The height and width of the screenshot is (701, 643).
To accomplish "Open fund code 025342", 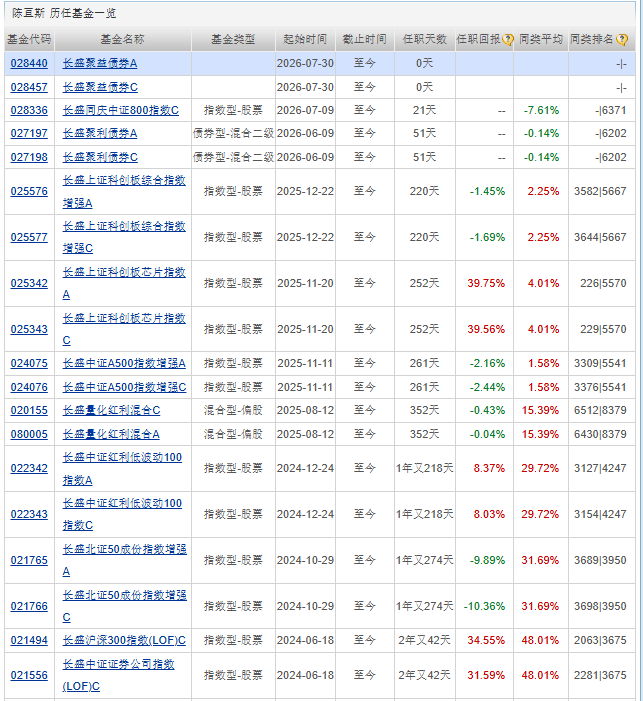I will tap(29, 283).
